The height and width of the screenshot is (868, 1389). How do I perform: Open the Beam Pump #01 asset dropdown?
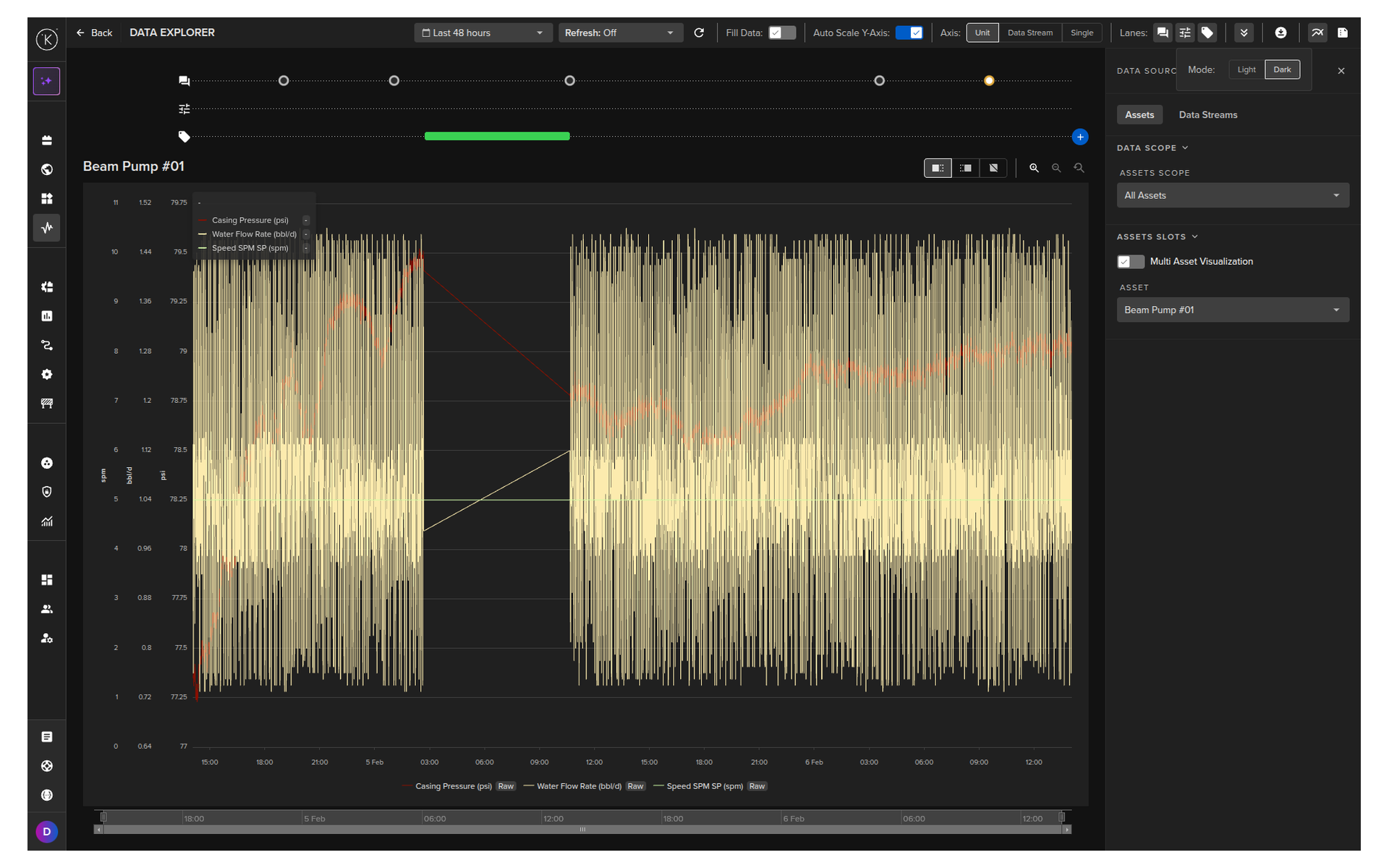point(1232,310)
